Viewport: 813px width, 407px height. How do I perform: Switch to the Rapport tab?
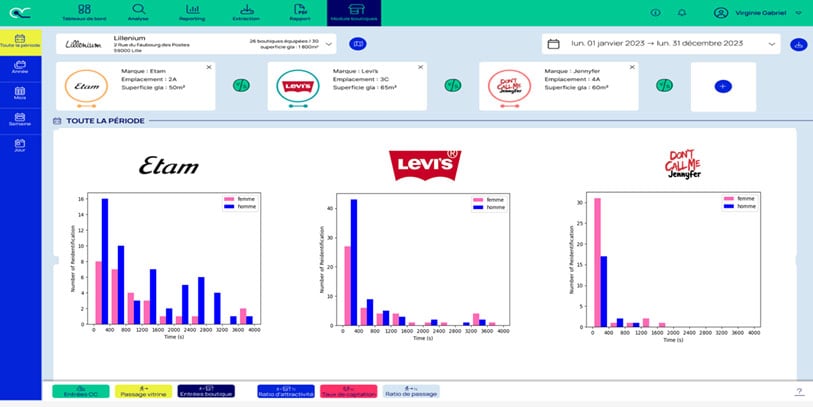pos(300,13)
